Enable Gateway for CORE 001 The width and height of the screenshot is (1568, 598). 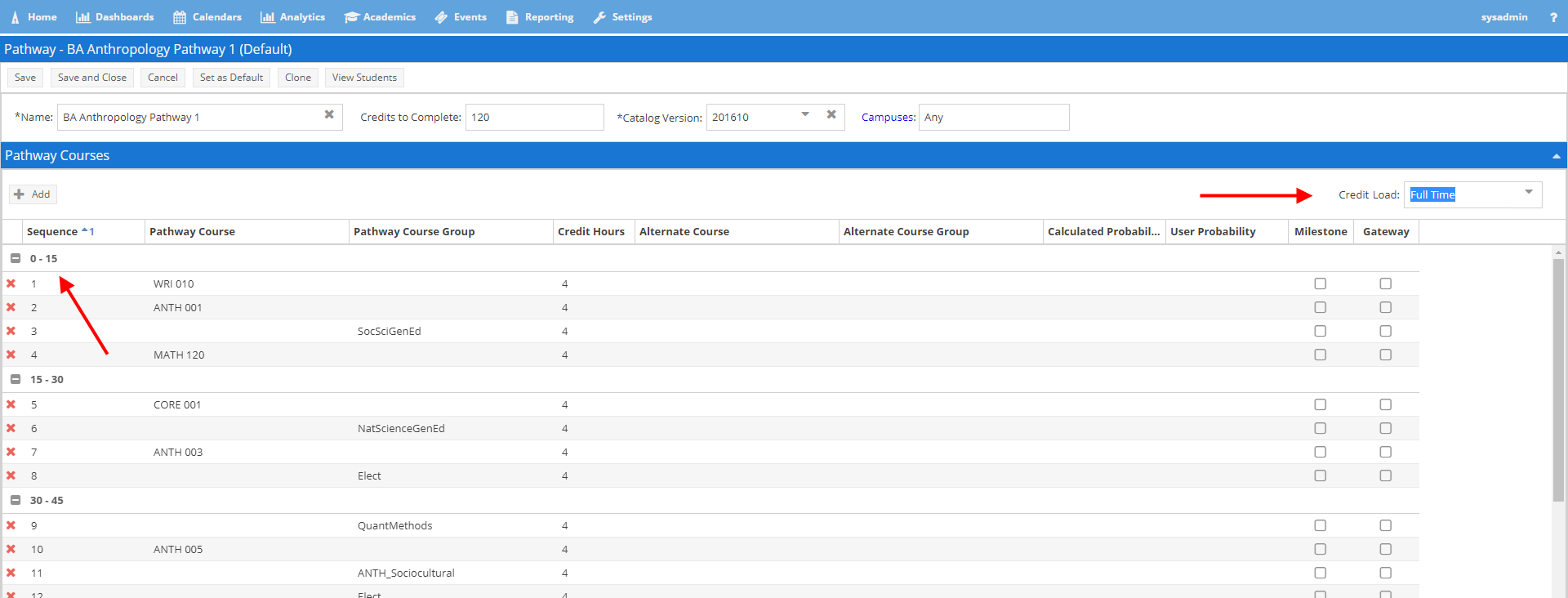pos(1386,404)
